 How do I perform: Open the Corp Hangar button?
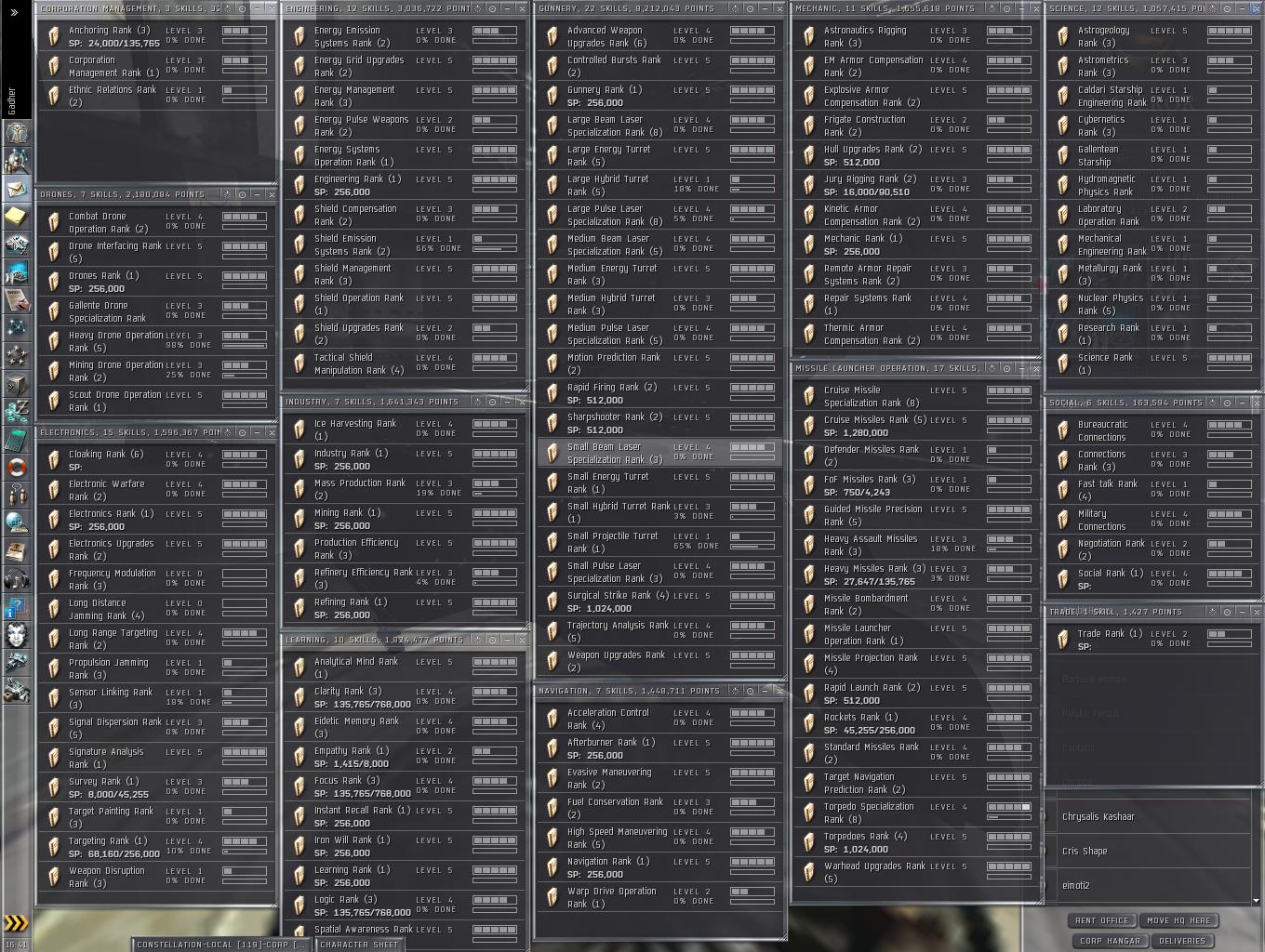(x=1110, y=941)
